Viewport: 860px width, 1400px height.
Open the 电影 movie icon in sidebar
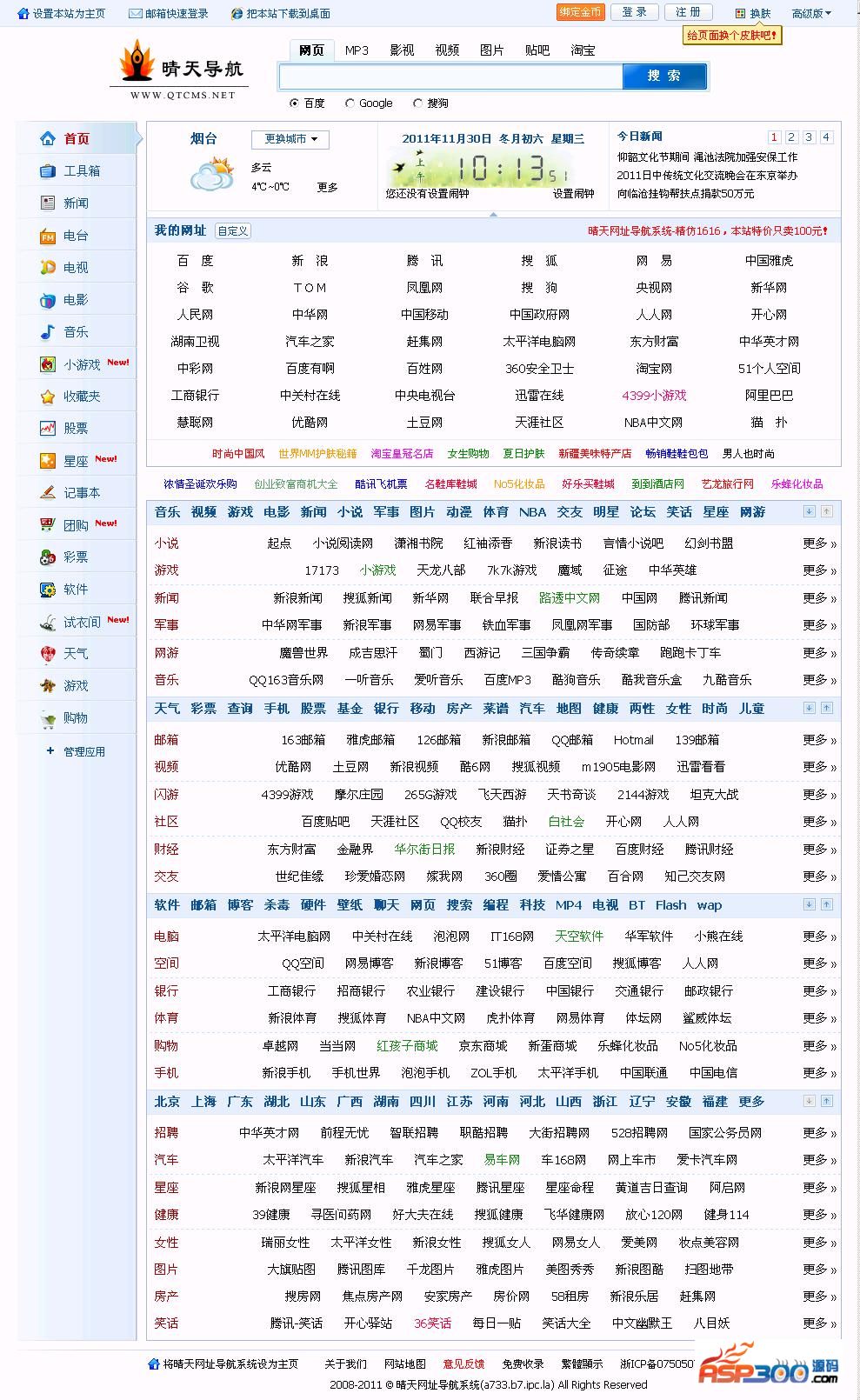[x=48, y=300]
